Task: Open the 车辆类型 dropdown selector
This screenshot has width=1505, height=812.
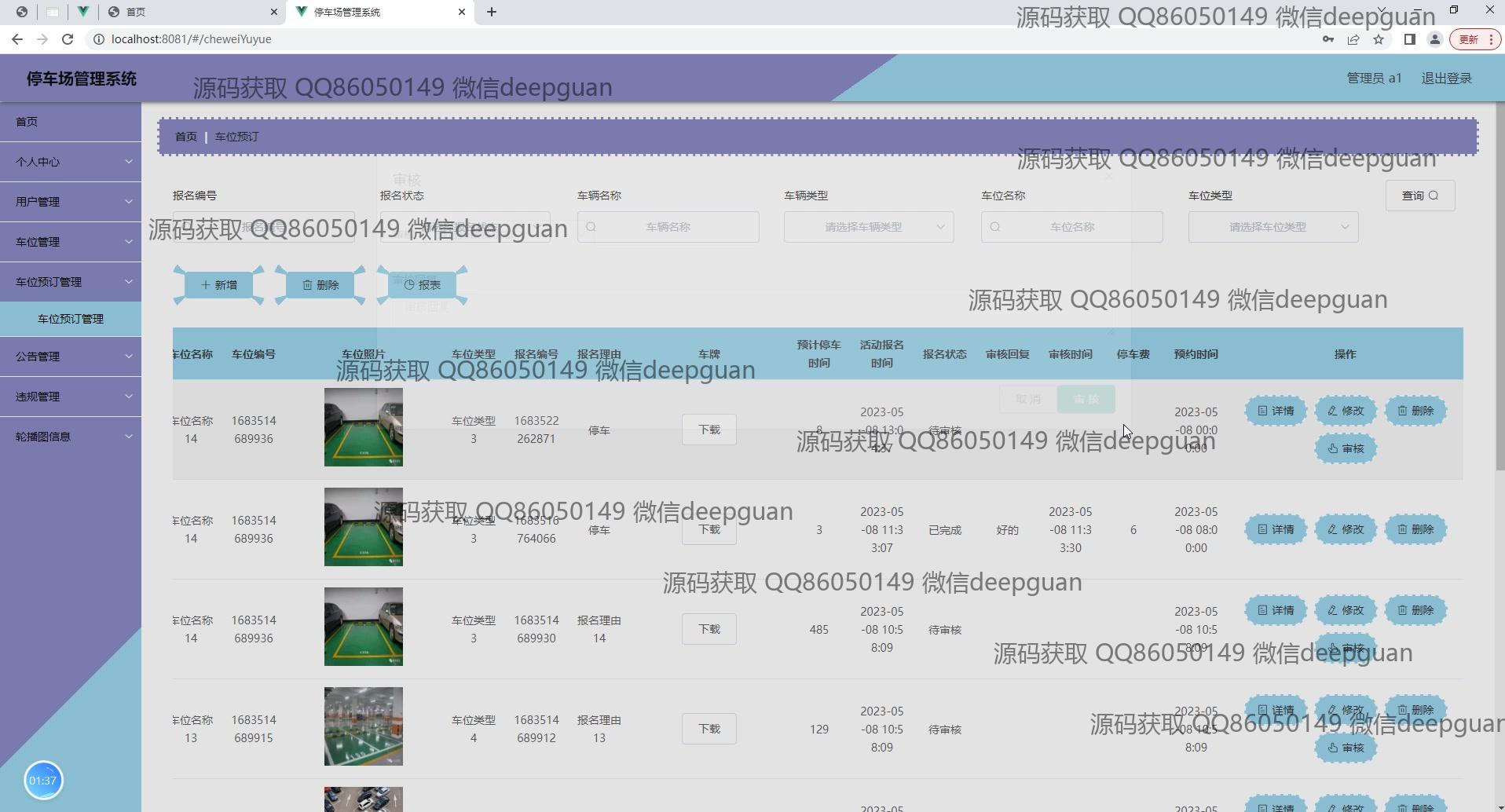Action: click(x=868, y=227)
